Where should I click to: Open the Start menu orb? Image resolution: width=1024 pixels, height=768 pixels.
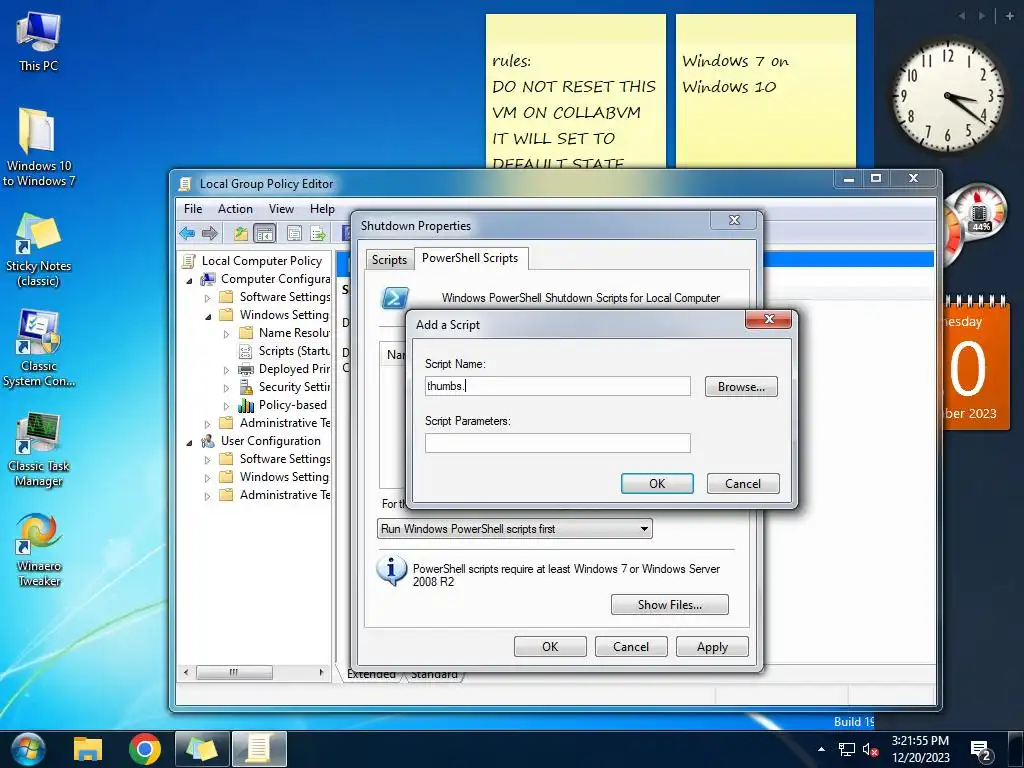27,749
